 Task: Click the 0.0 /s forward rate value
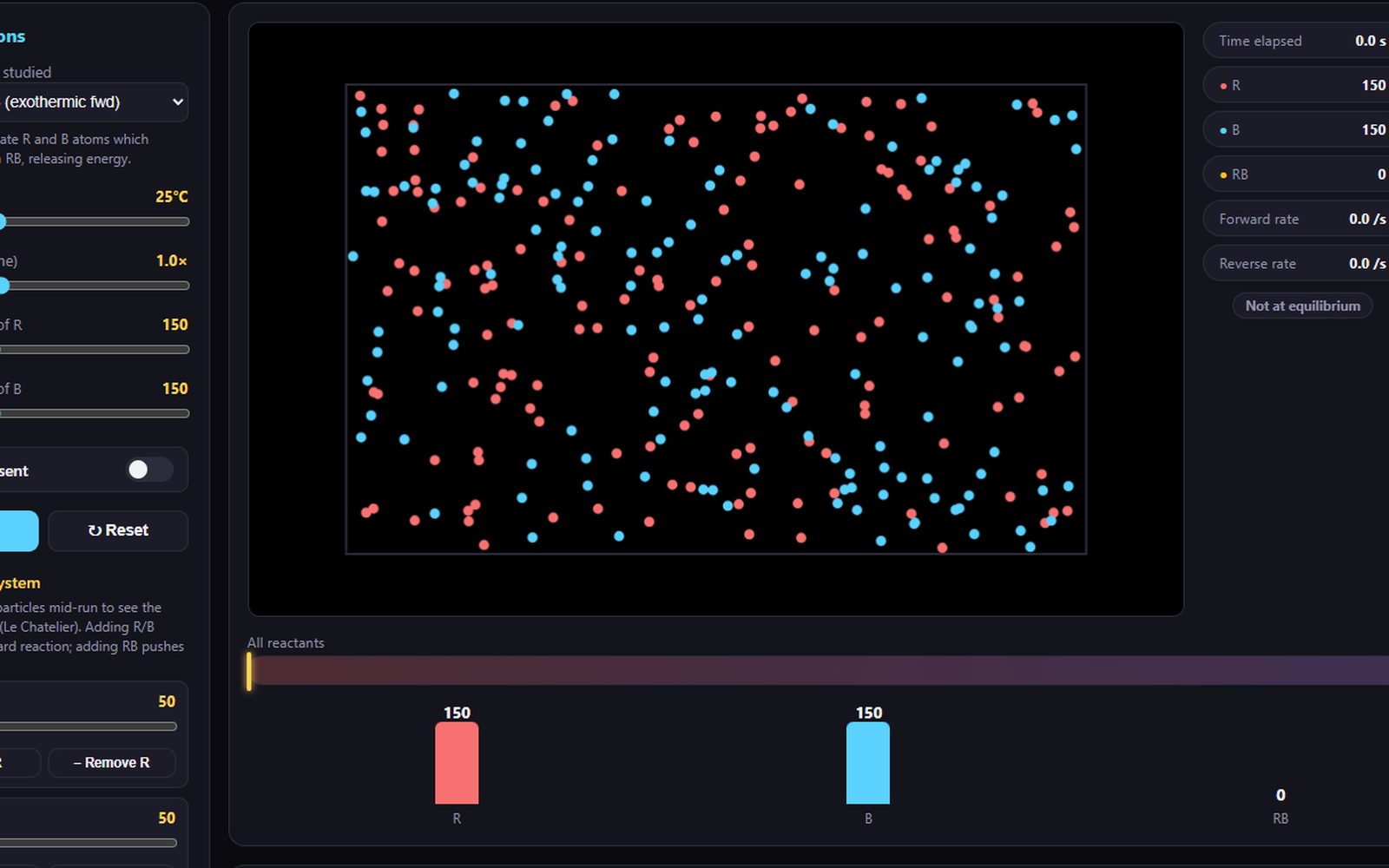point(1367,219)
